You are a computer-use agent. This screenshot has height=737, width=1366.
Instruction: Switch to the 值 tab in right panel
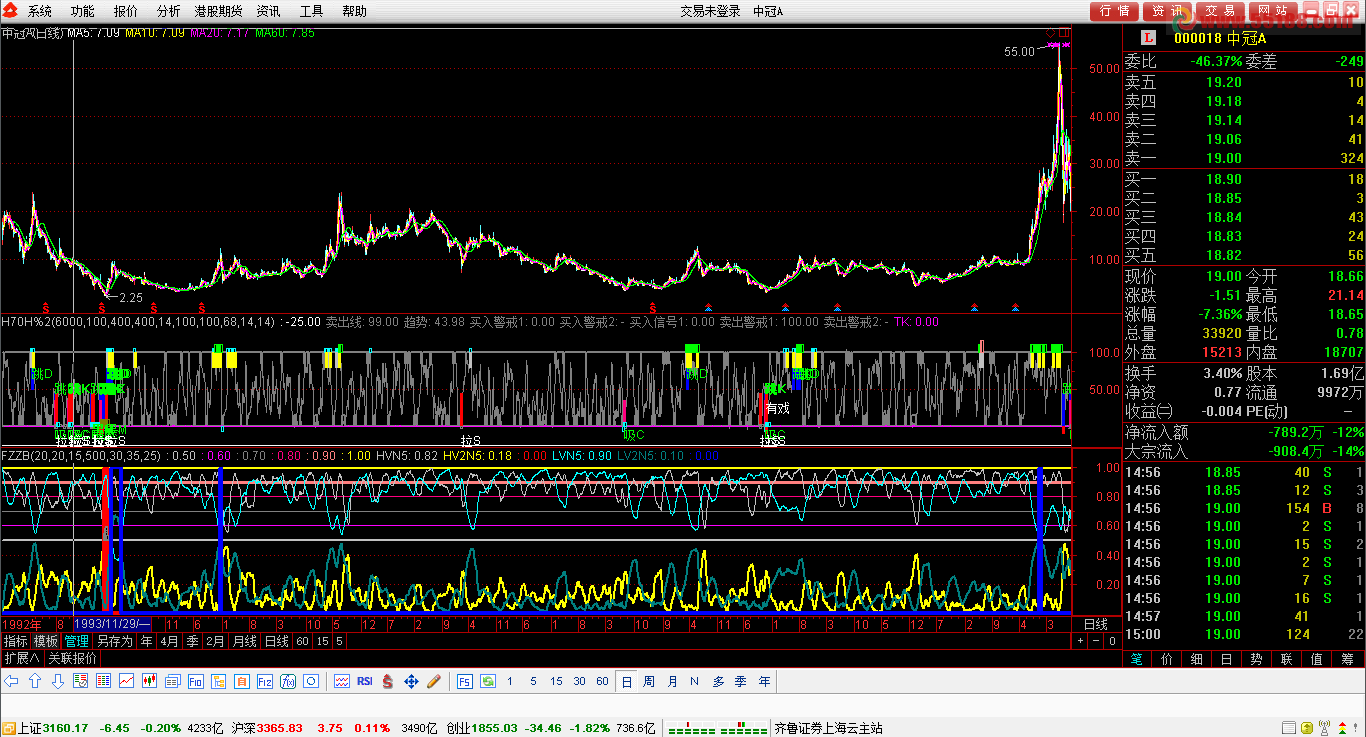(1317, 659)
